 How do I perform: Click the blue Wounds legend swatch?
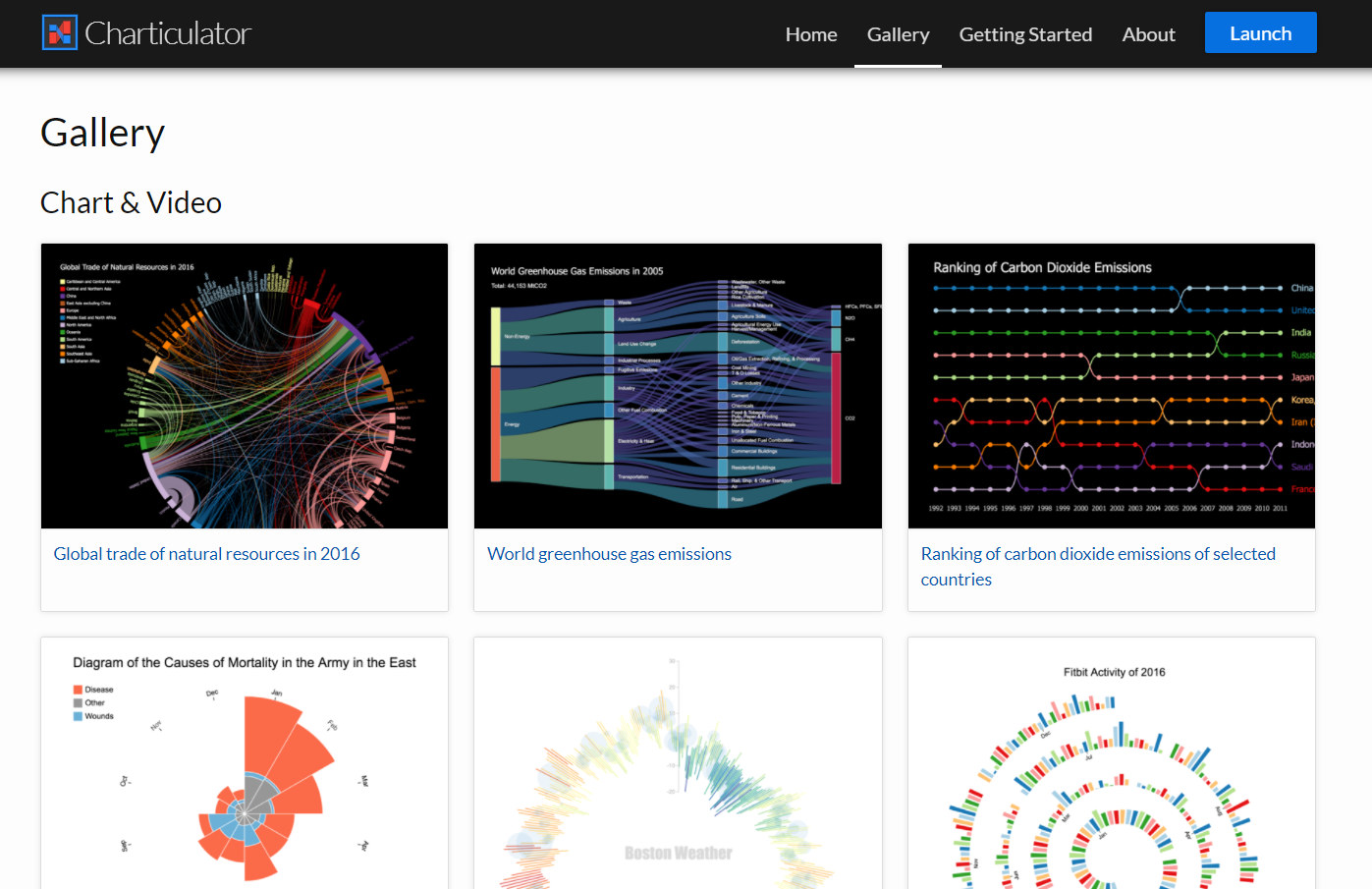(78, 716)
